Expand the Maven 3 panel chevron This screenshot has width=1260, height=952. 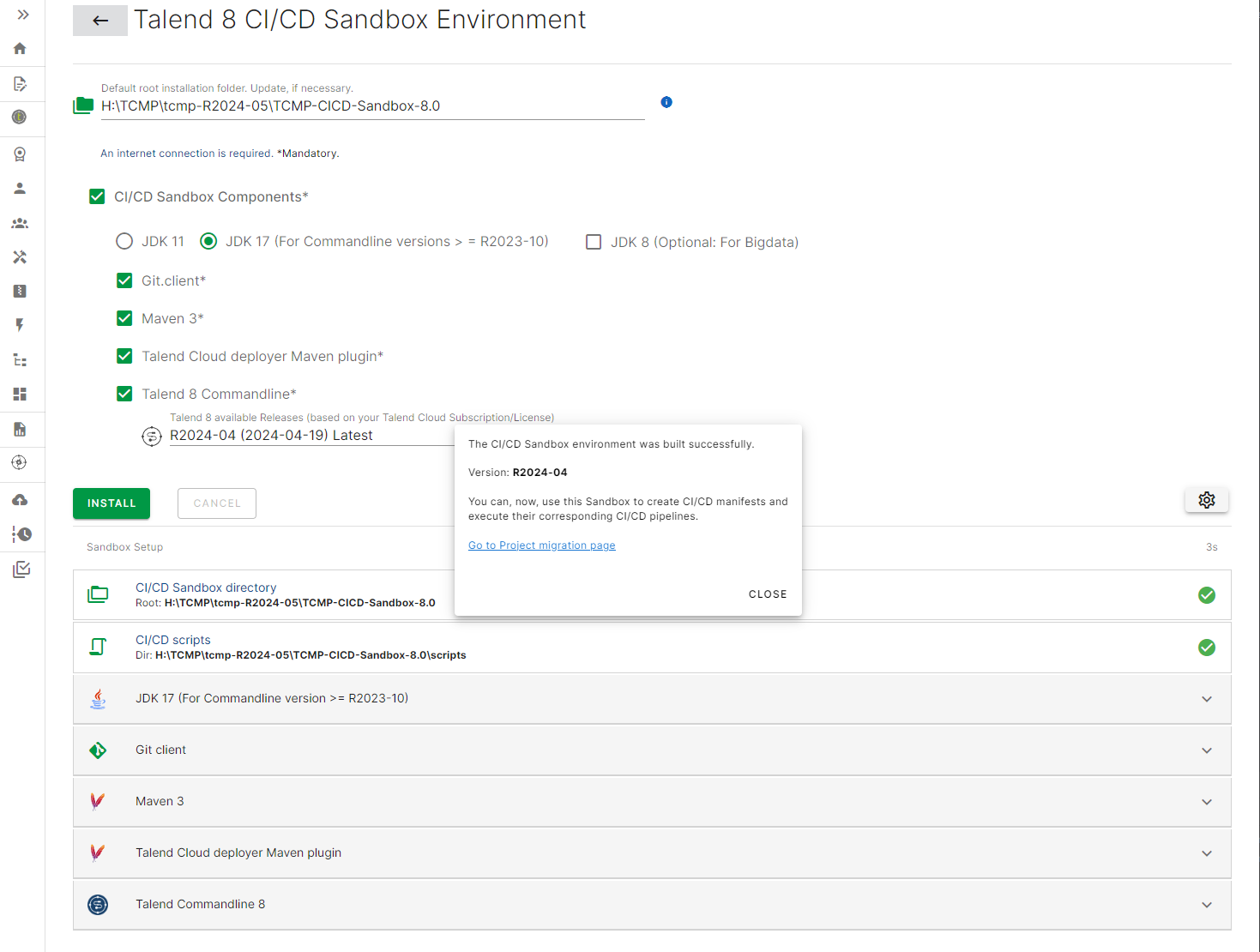[x=1207, y=802]
